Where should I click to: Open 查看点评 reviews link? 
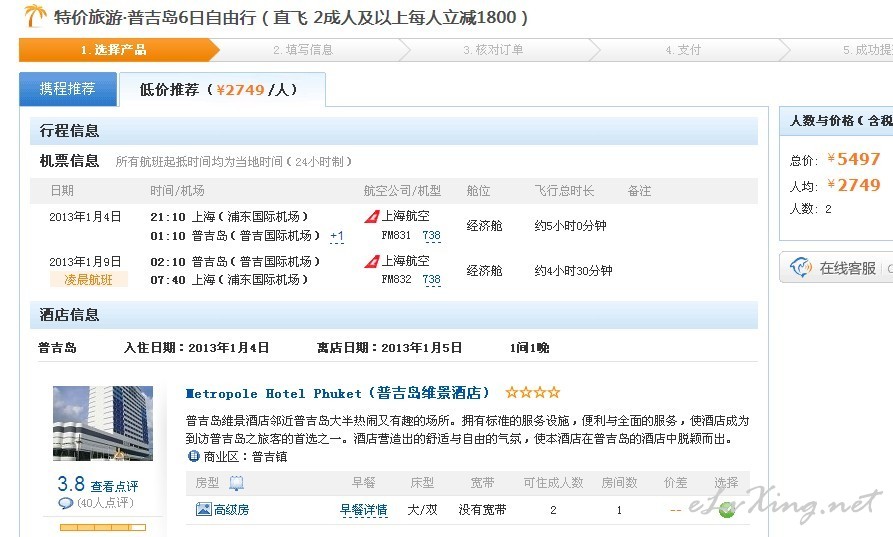[x=114, y=486]
